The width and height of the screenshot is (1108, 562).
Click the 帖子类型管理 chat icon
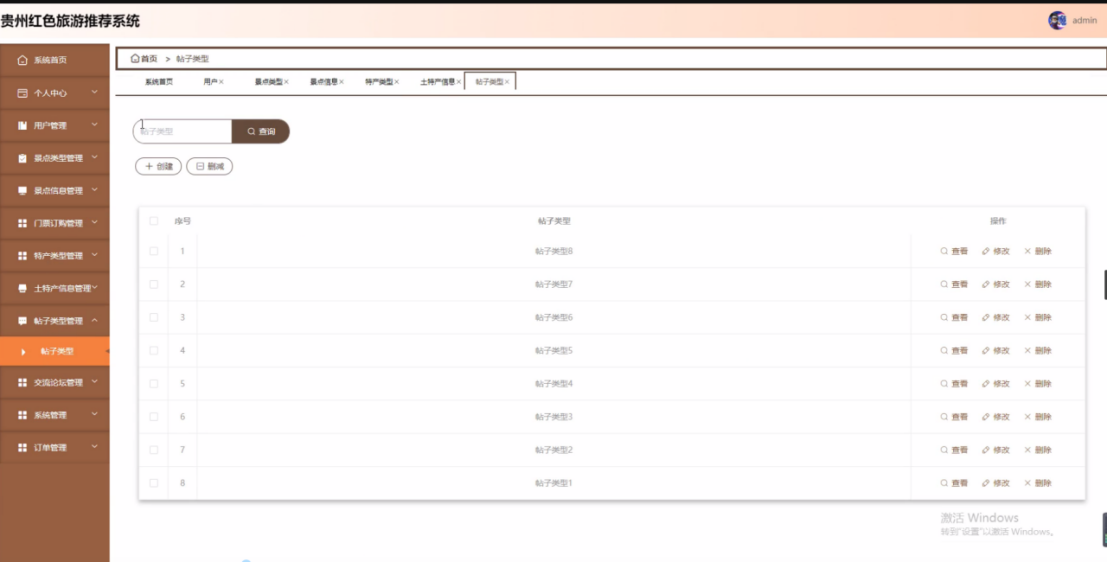click(x=23, y=321)
